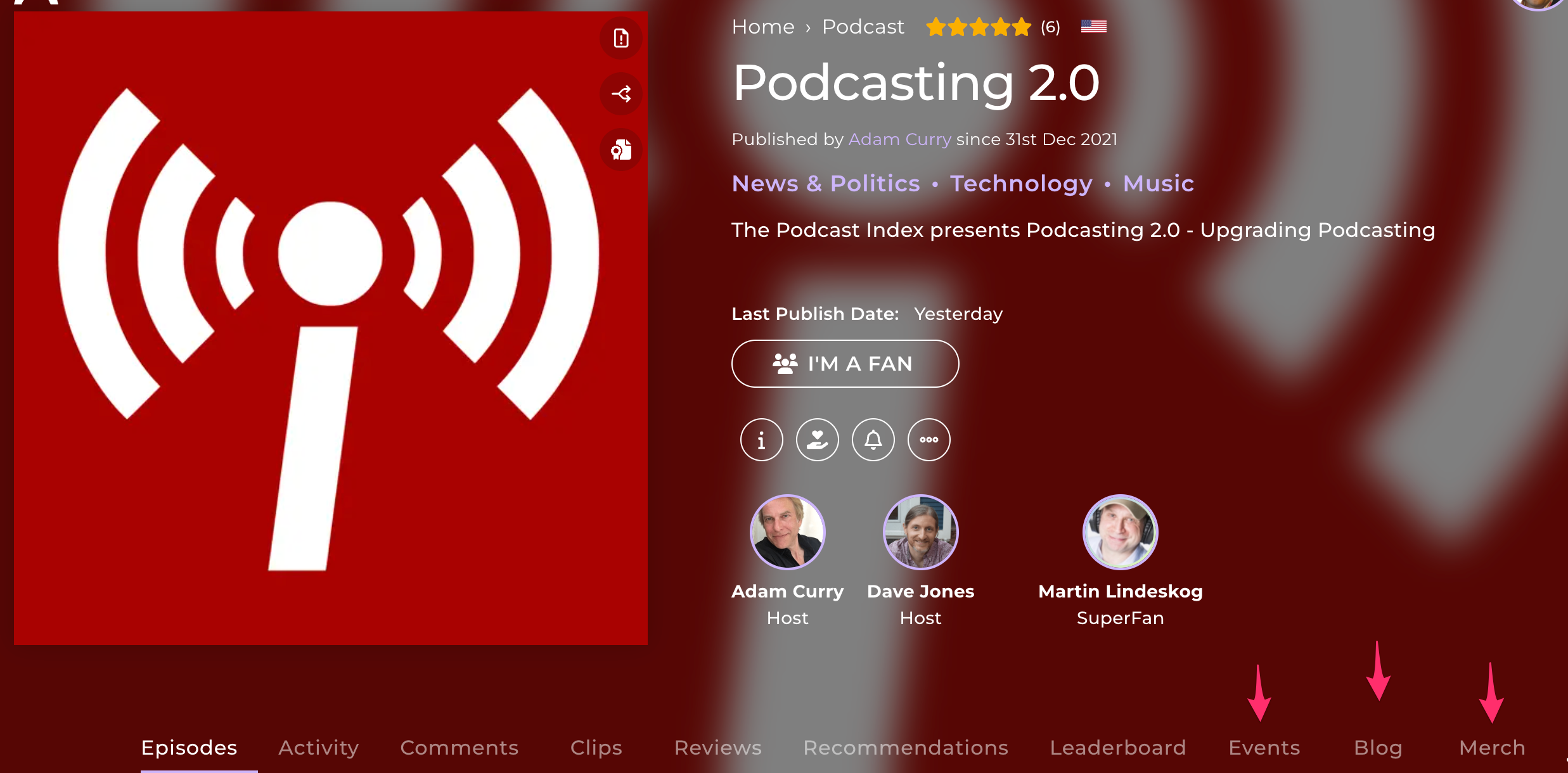This screenshot has height=773, width=1568.
Task: Open Dave Jones host avatar
Action: point(920,532)
